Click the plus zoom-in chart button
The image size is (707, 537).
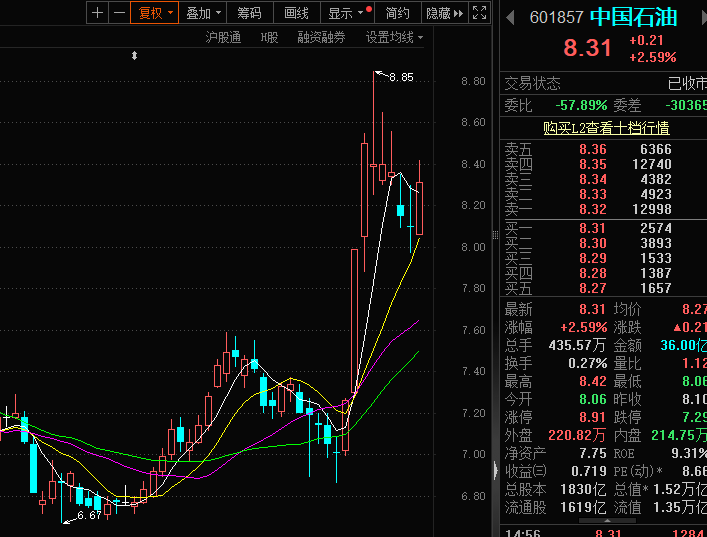(97, 13)
